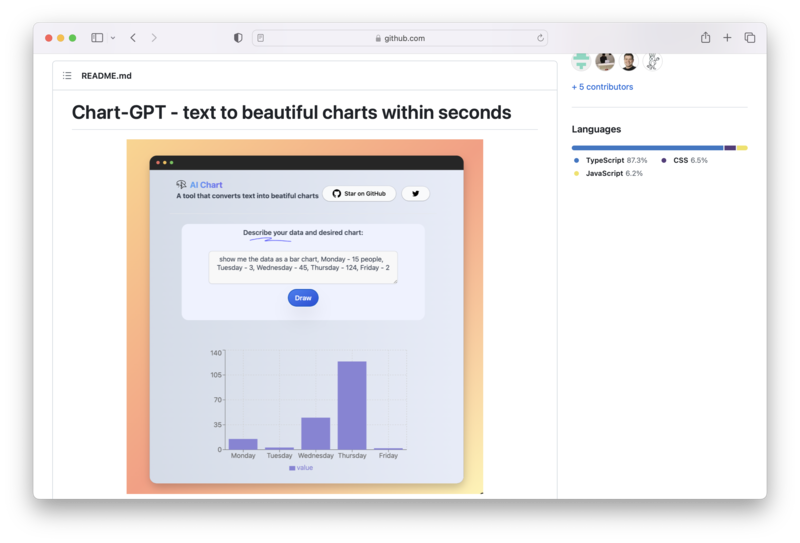This screenshot has width=800, height=543.
Task: Show the reader view icon in address bar
Action: point(261,38)
